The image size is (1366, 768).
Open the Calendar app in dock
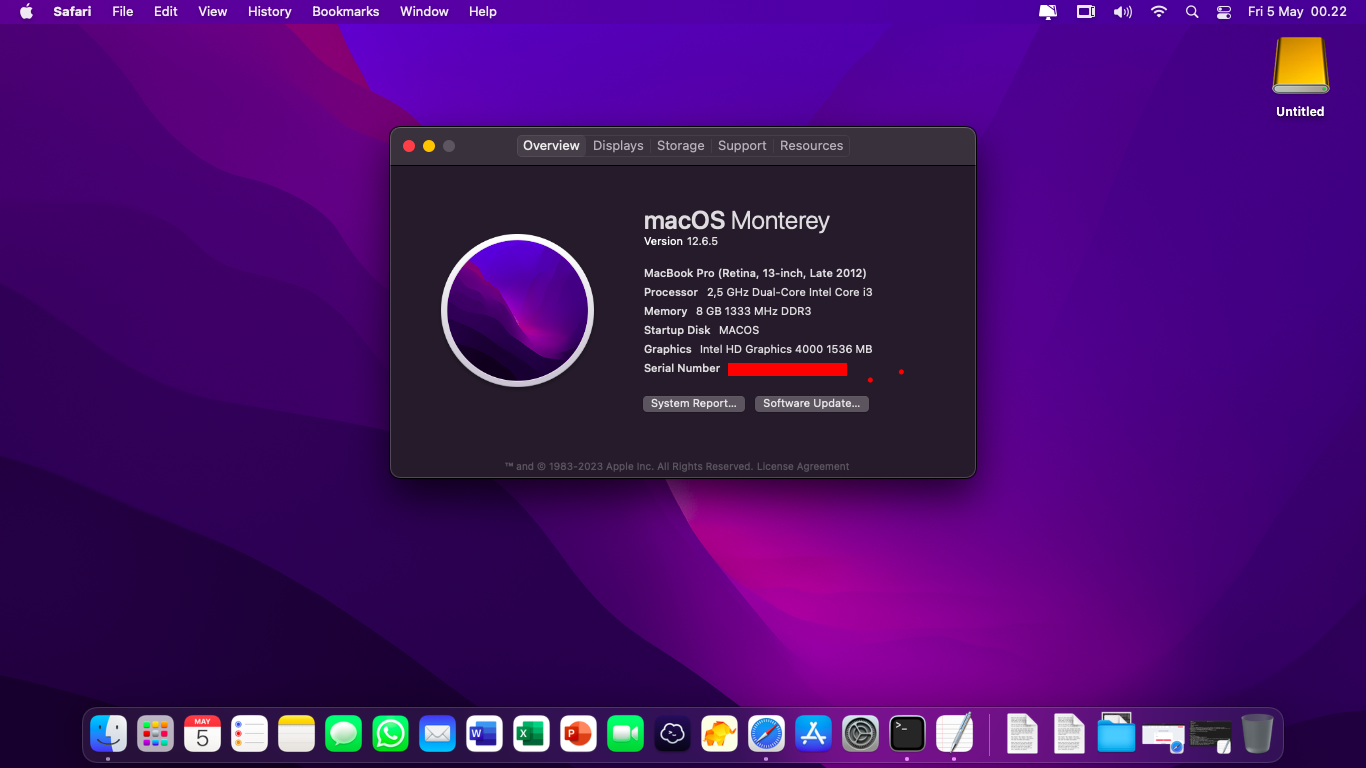[202, 734]
